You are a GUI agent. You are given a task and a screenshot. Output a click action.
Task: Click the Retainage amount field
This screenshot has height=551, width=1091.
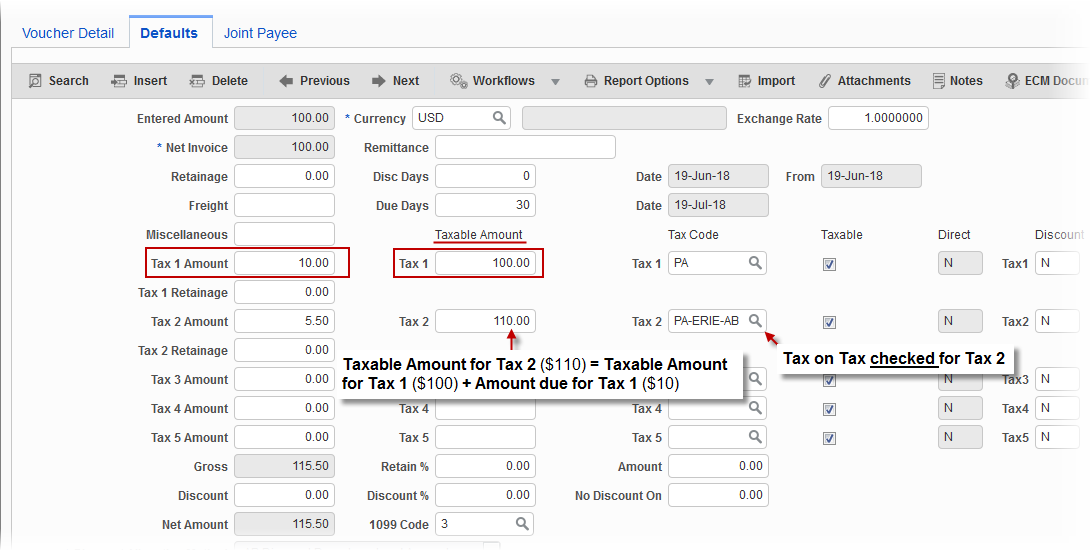[285, 176]
